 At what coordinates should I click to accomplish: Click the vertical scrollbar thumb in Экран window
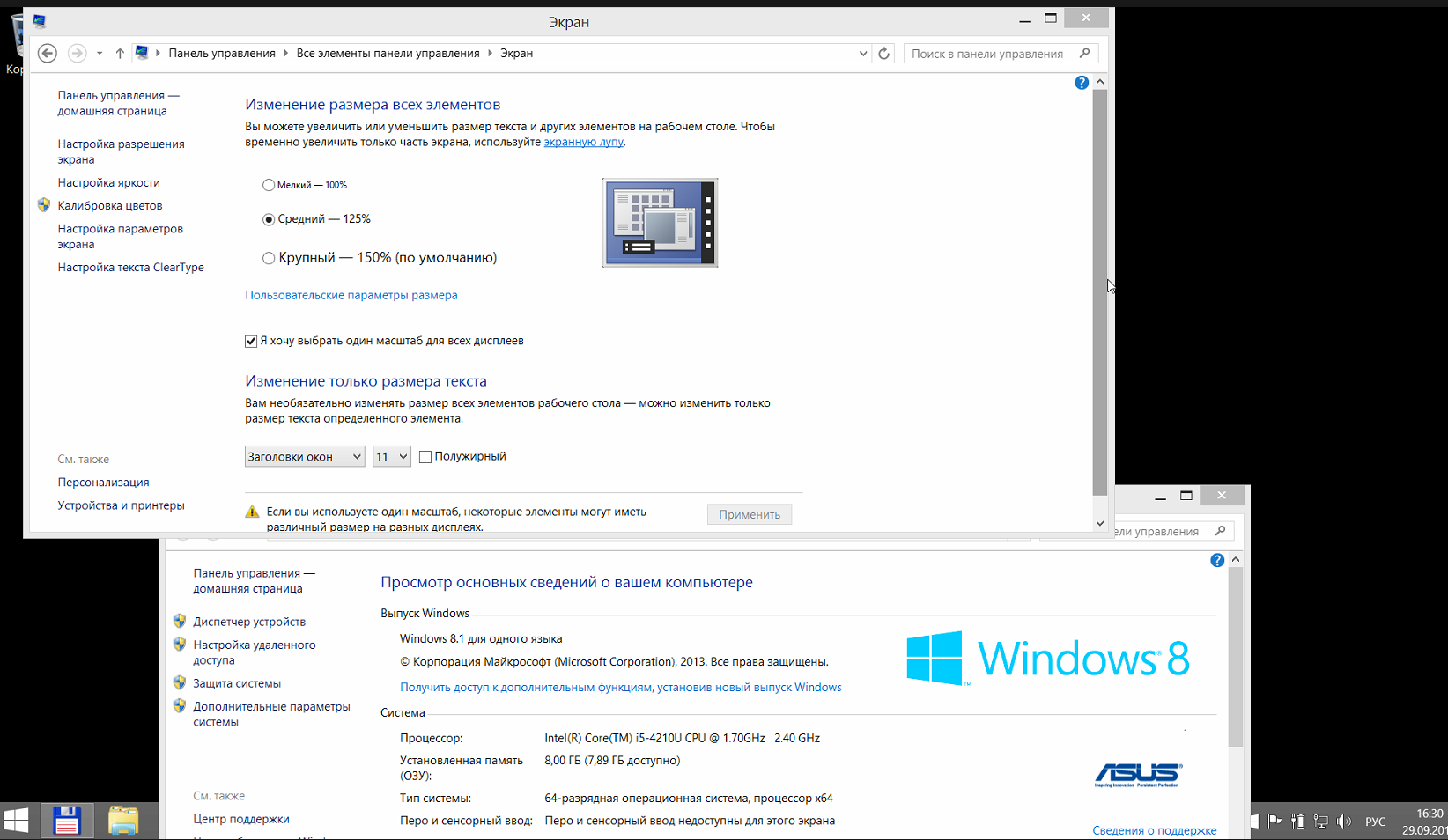pos(1100,292)
